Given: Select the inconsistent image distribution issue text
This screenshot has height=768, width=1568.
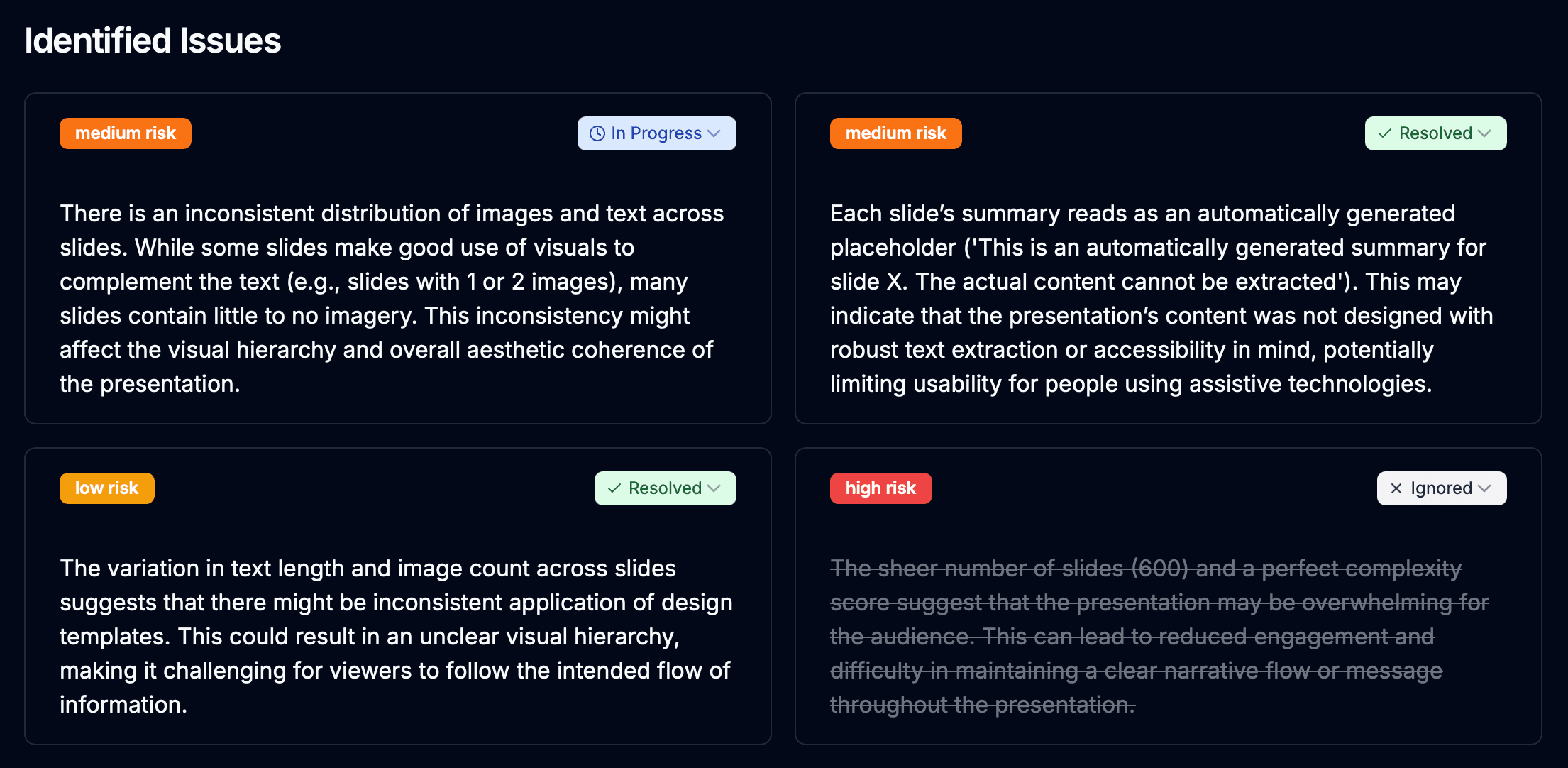Looking at the screenshot, I should tap(392, 298).
